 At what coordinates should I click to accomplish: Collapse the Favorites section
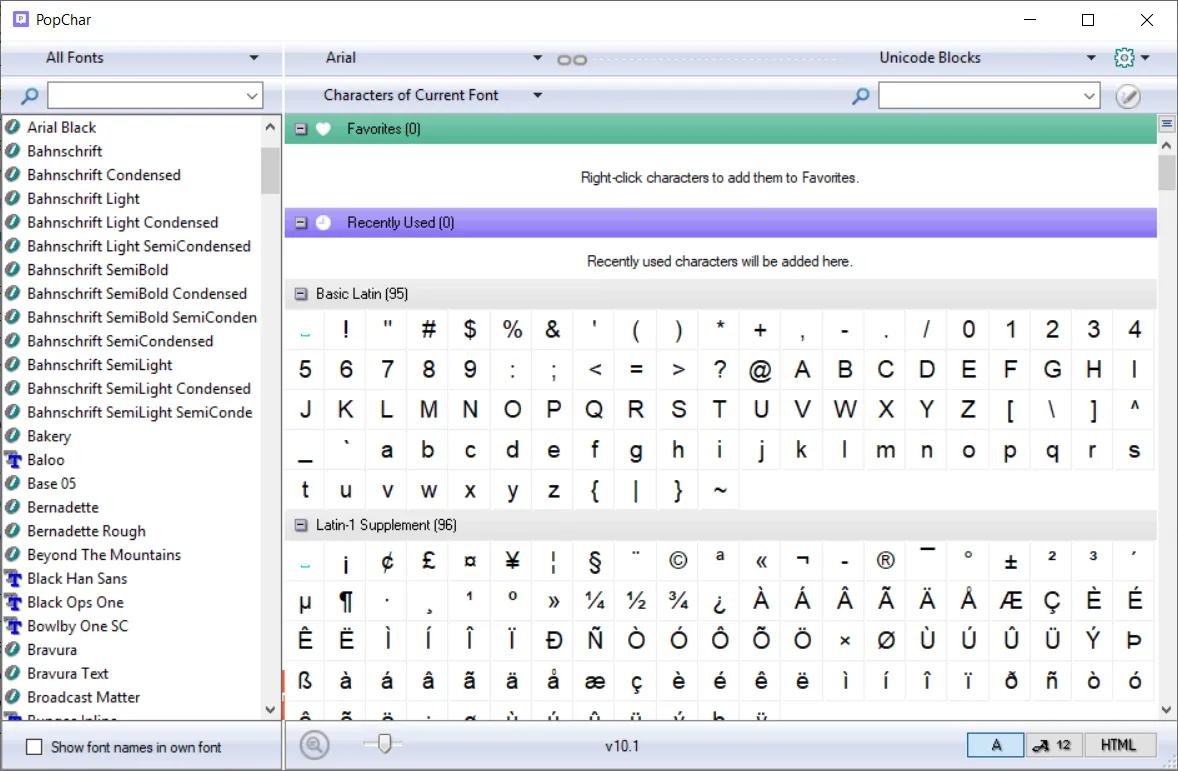[301, 129]
